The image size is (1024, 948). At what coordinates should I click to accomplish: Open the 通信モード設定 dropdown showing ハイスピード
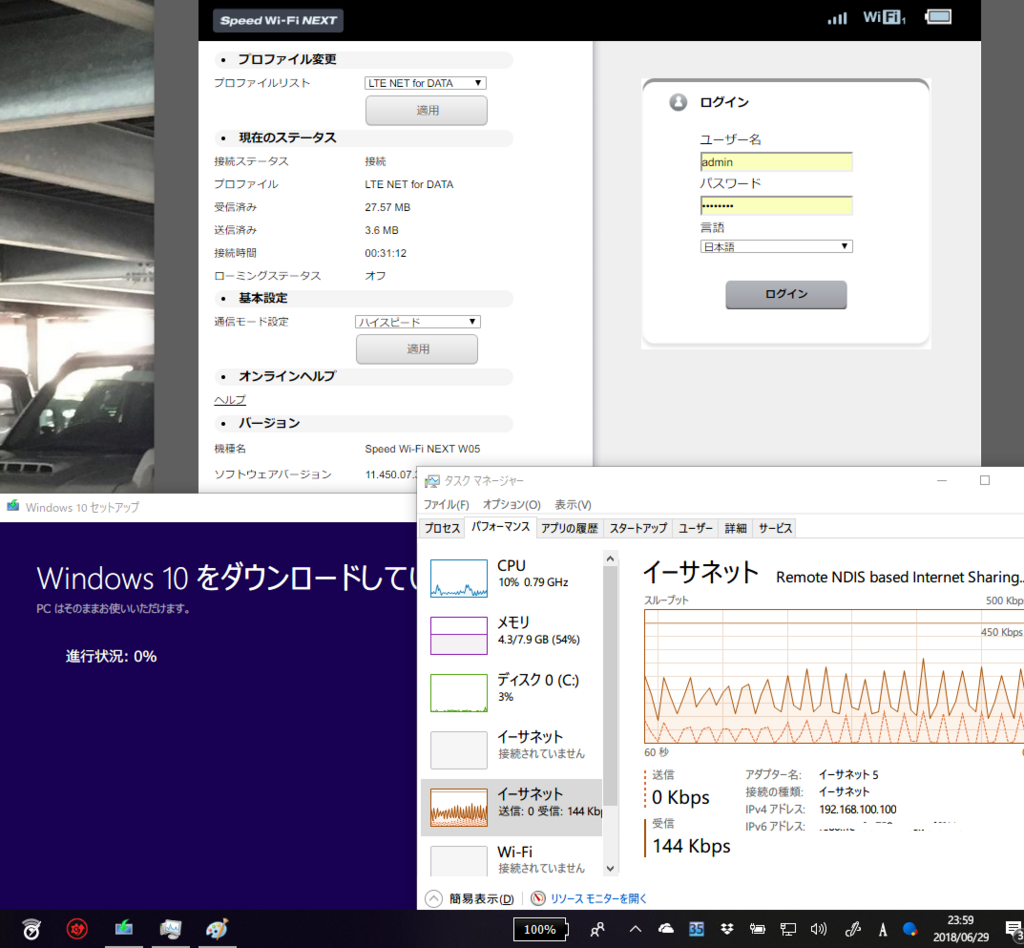(x=418, y=322)
